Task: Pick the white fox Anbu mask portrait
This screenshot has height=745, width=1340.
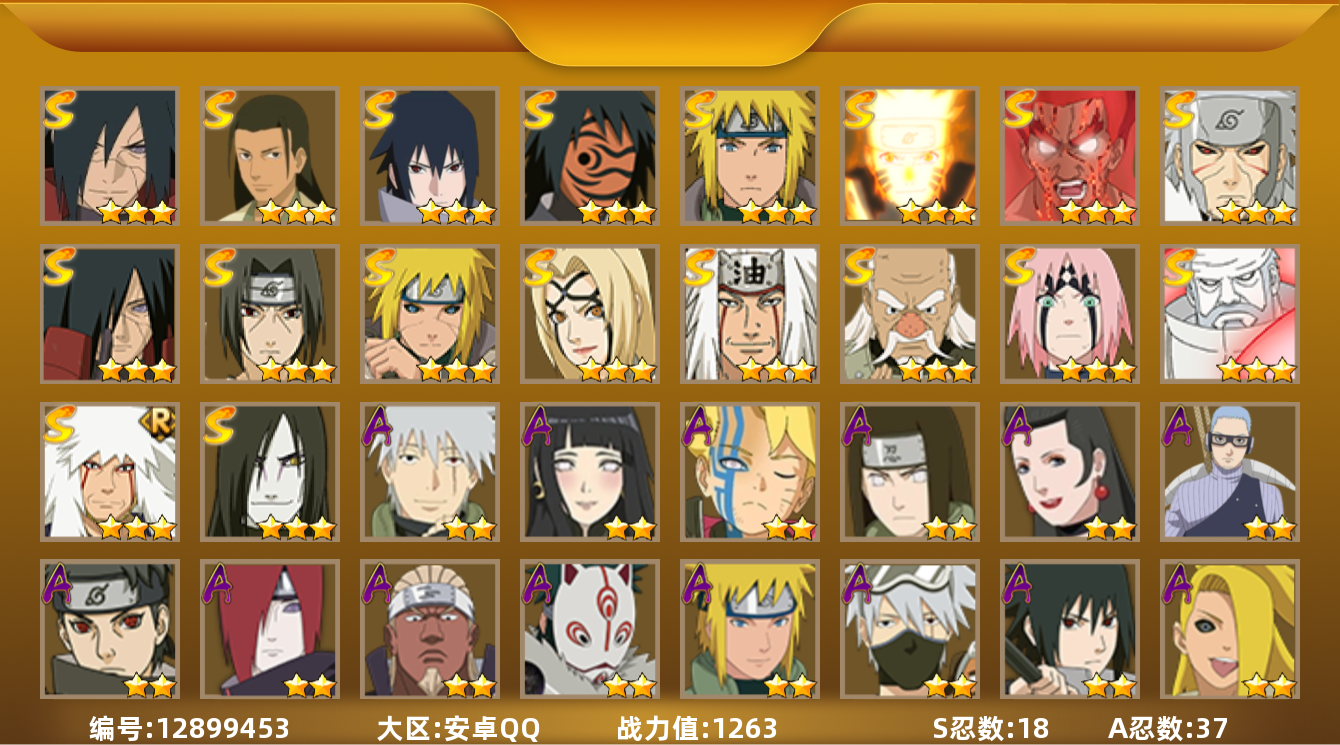Action: tap(589, 629)
